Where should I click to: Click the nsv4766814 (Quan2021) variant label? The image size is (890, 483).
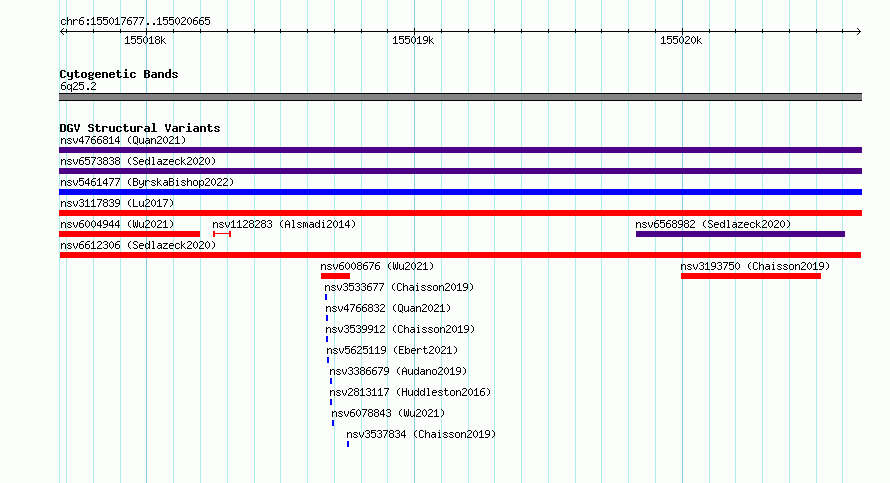click(123, 140)
